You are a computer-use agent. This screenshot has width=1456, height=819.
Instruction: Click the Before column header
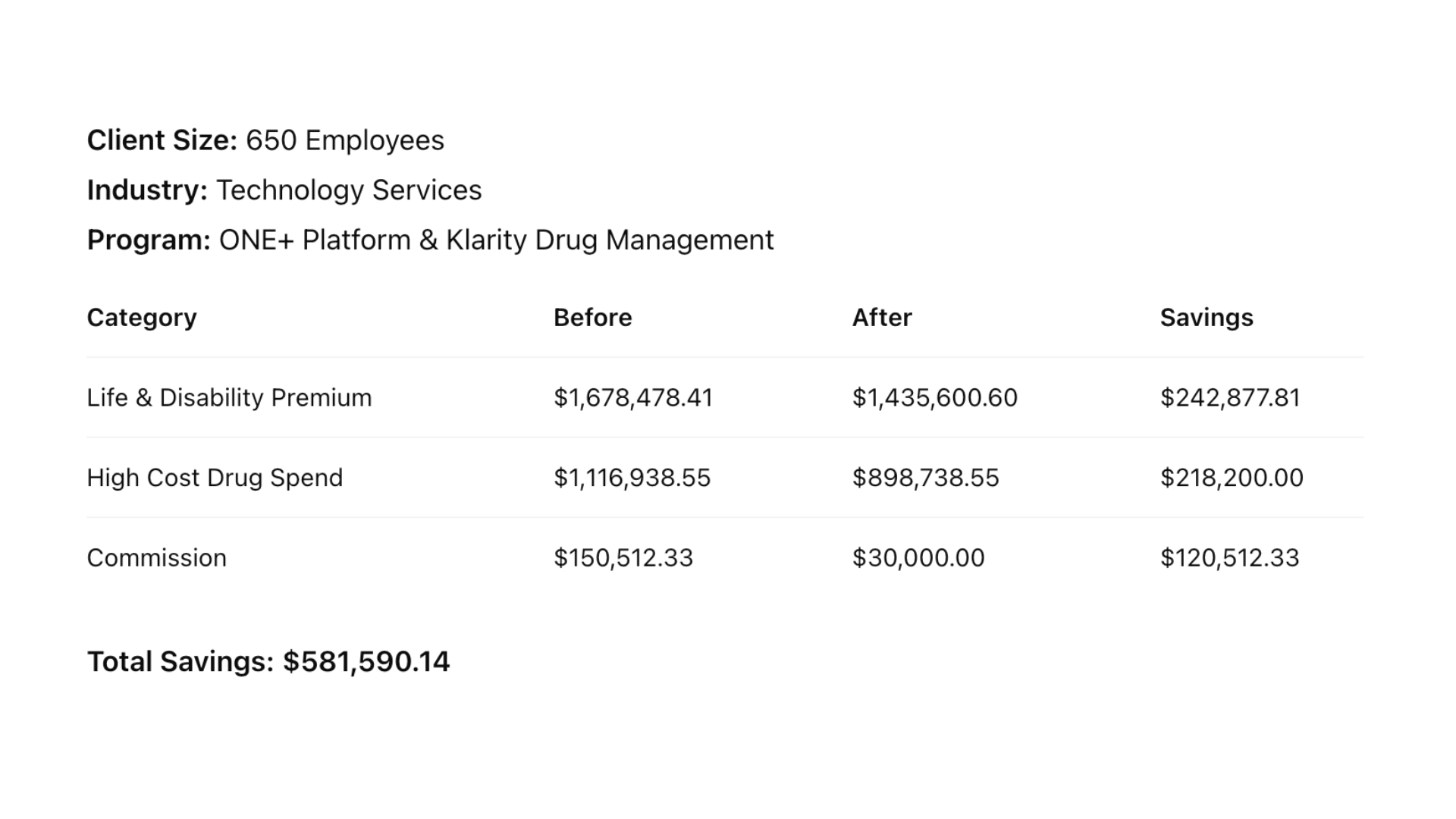(592, 318)
